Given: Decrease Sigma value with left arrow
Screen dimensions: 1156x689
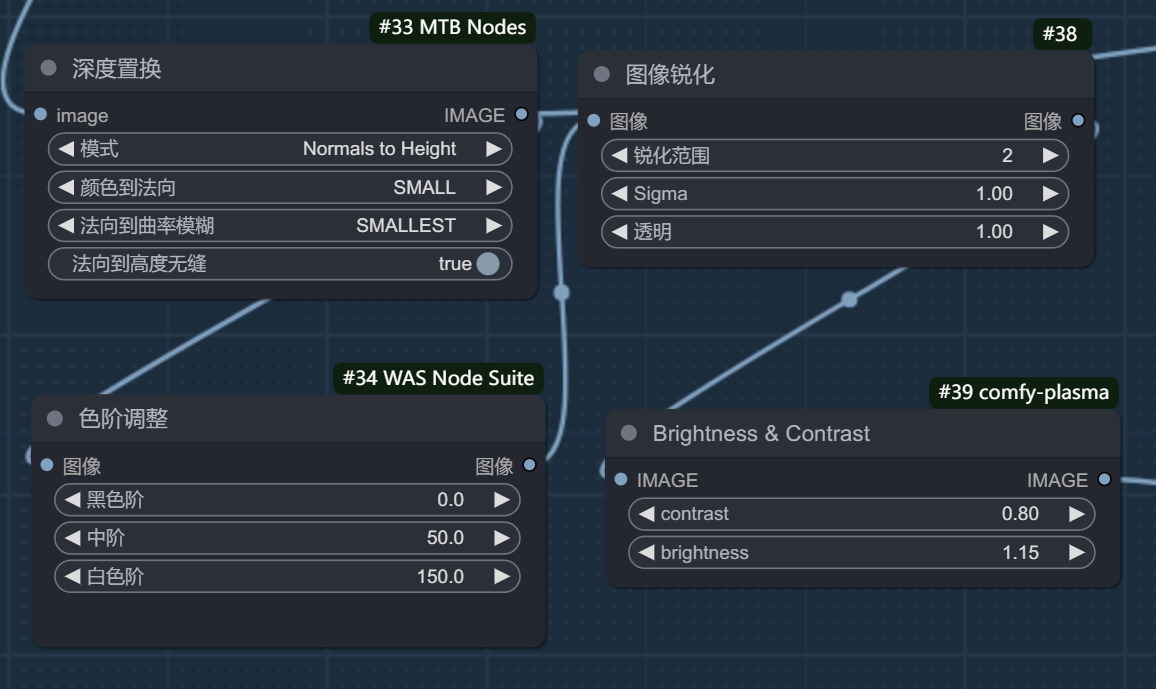Looking at the screenshot, I should click(x=620, y=194).
